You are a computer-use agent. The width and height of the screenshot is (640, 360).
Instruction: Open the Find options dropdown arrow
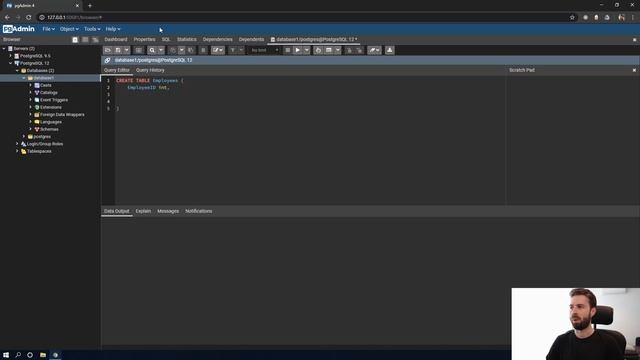click(x=161, y=50)
